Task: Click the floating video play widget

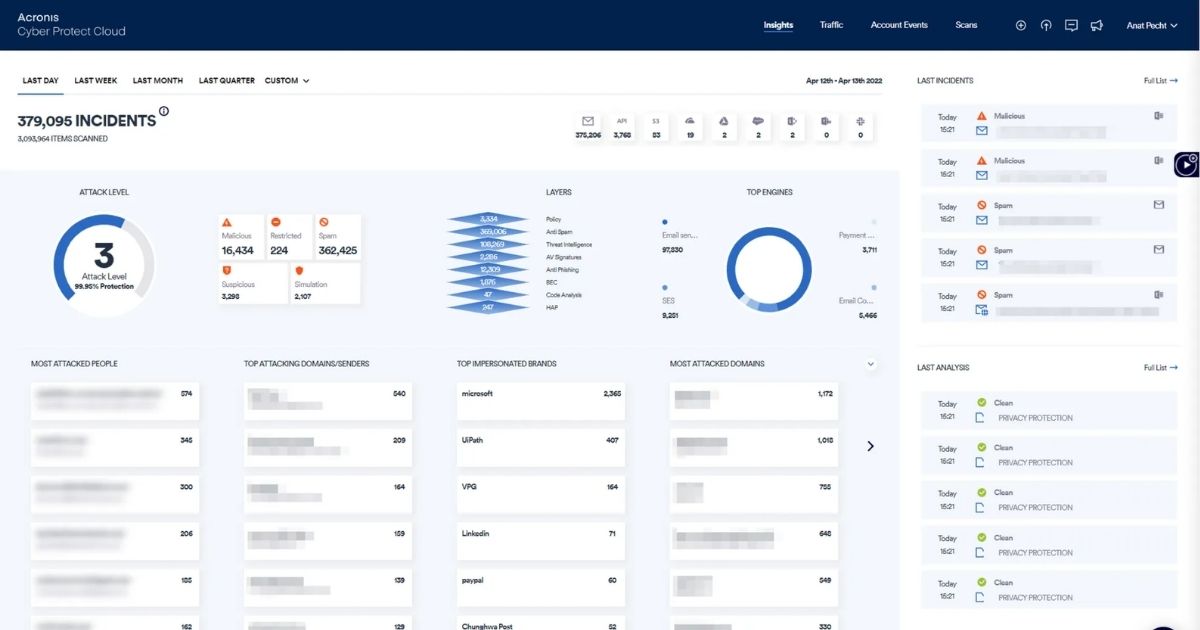Action: [1186, 164]
